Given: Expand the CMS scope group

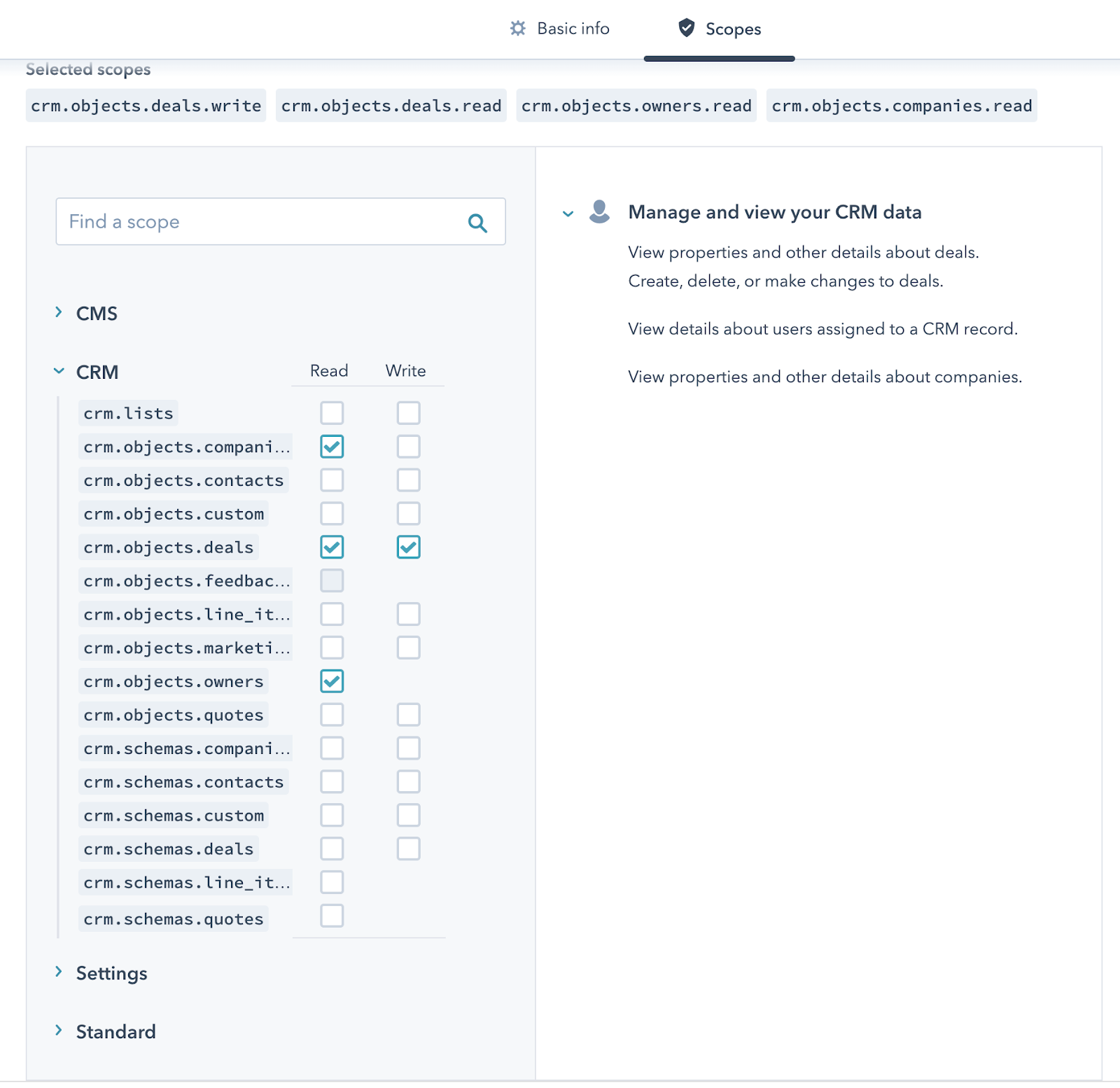Looking at the screenshot, I should click(x=59, y=312).
